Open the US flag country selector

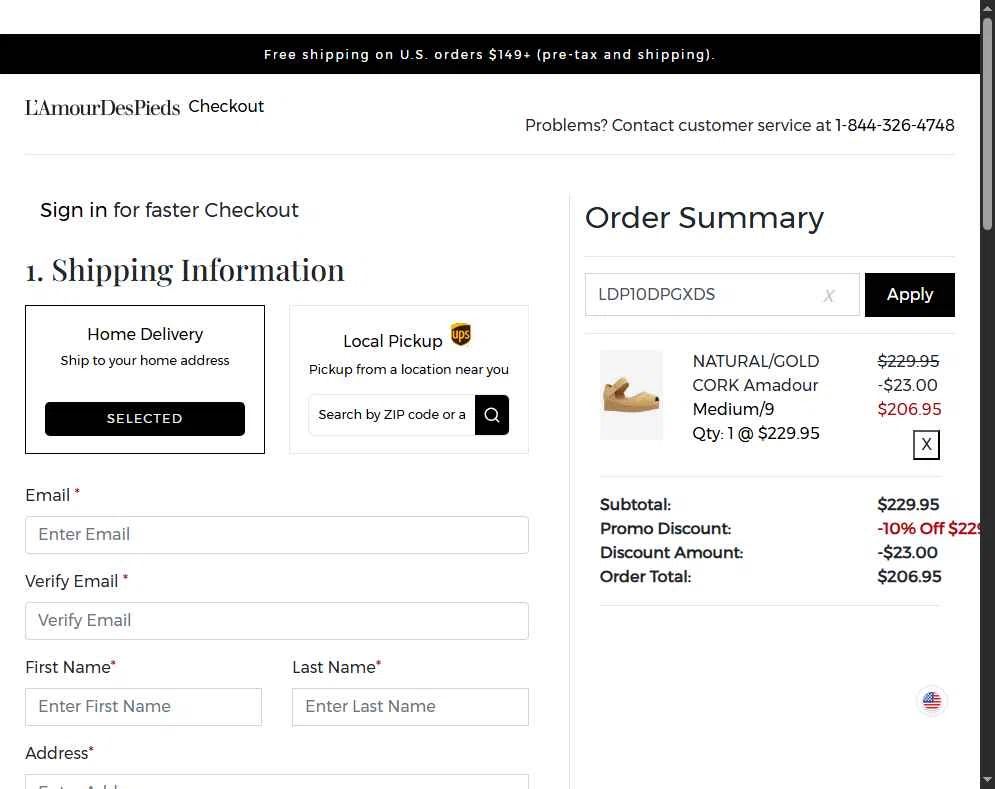[x=932, y=701]
